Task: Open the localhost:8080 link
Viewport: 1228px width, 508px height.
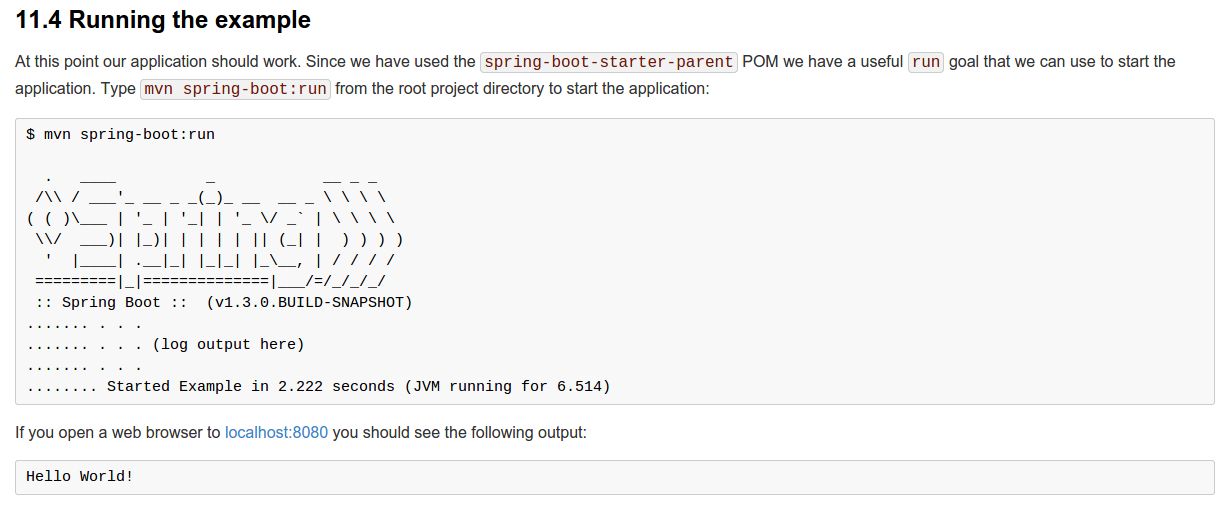Action: (x=276, y=433)
